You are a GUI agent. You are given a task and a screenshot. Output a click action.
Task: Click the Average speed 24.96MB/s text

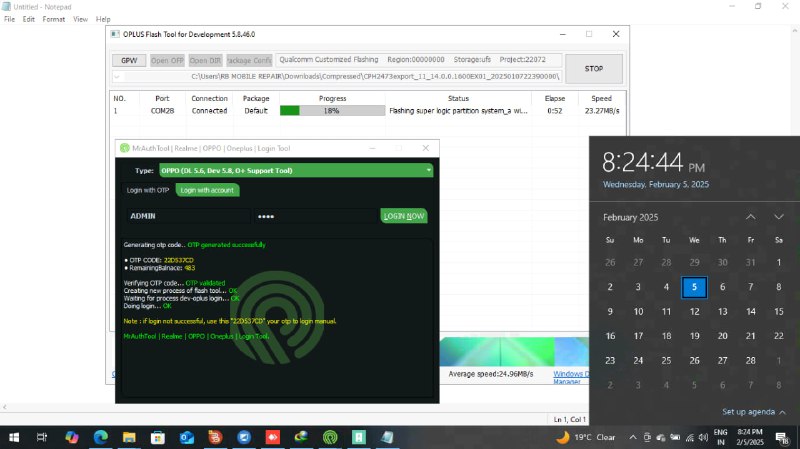click(491, 374)
